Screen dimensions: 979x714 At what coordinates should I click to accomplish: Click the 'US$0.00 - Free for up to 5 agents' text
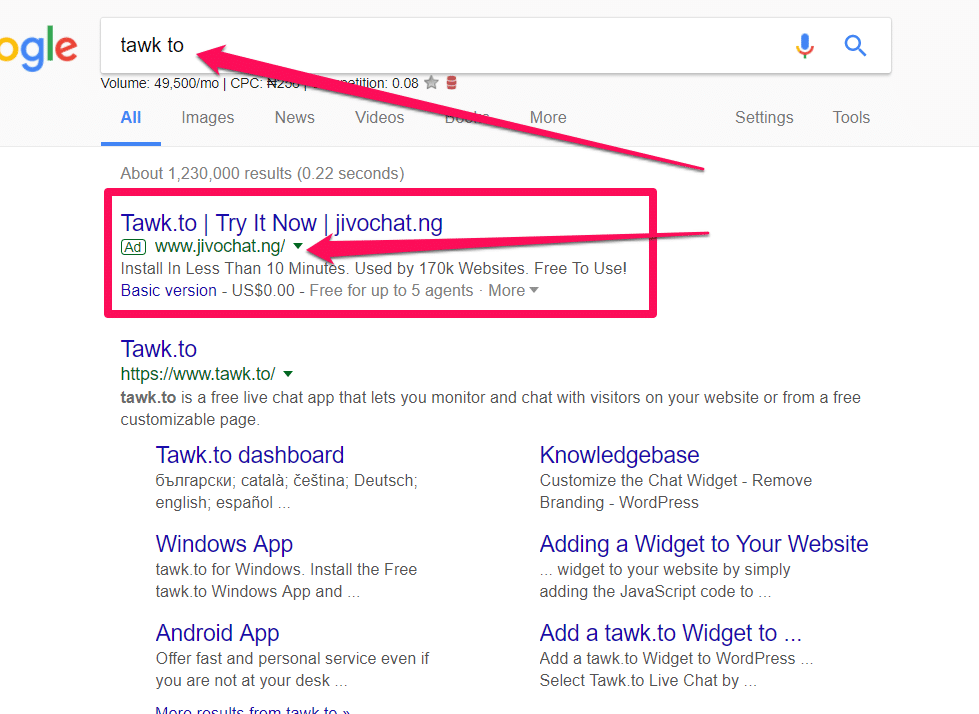[352, 290]
